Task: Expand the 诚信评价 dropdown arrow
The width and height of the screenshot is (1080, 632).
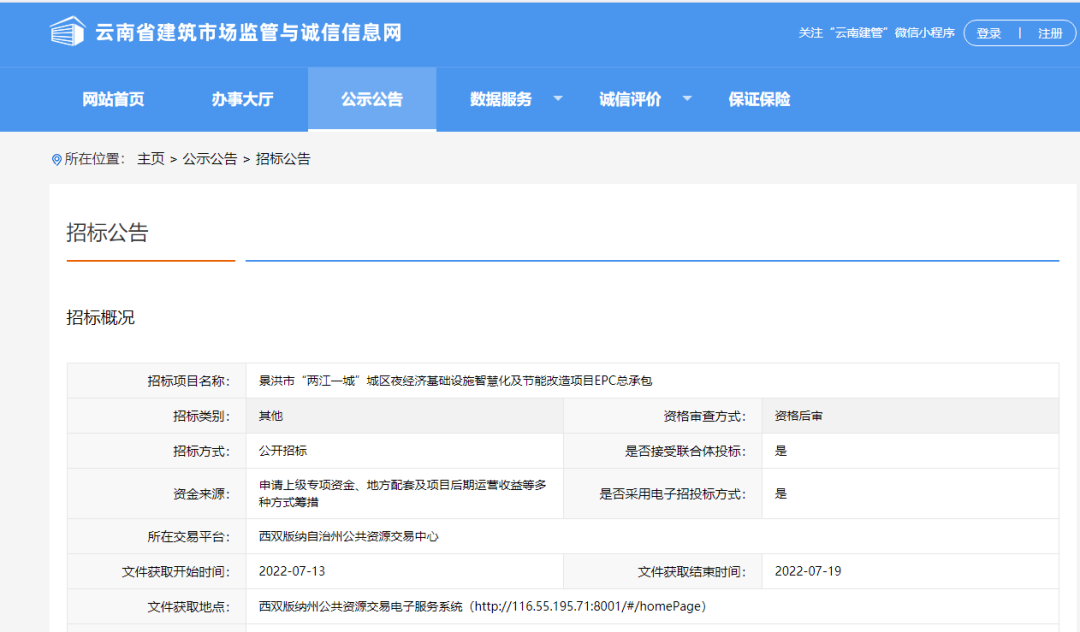Action: pyautogui.click(x=687, y=99)
